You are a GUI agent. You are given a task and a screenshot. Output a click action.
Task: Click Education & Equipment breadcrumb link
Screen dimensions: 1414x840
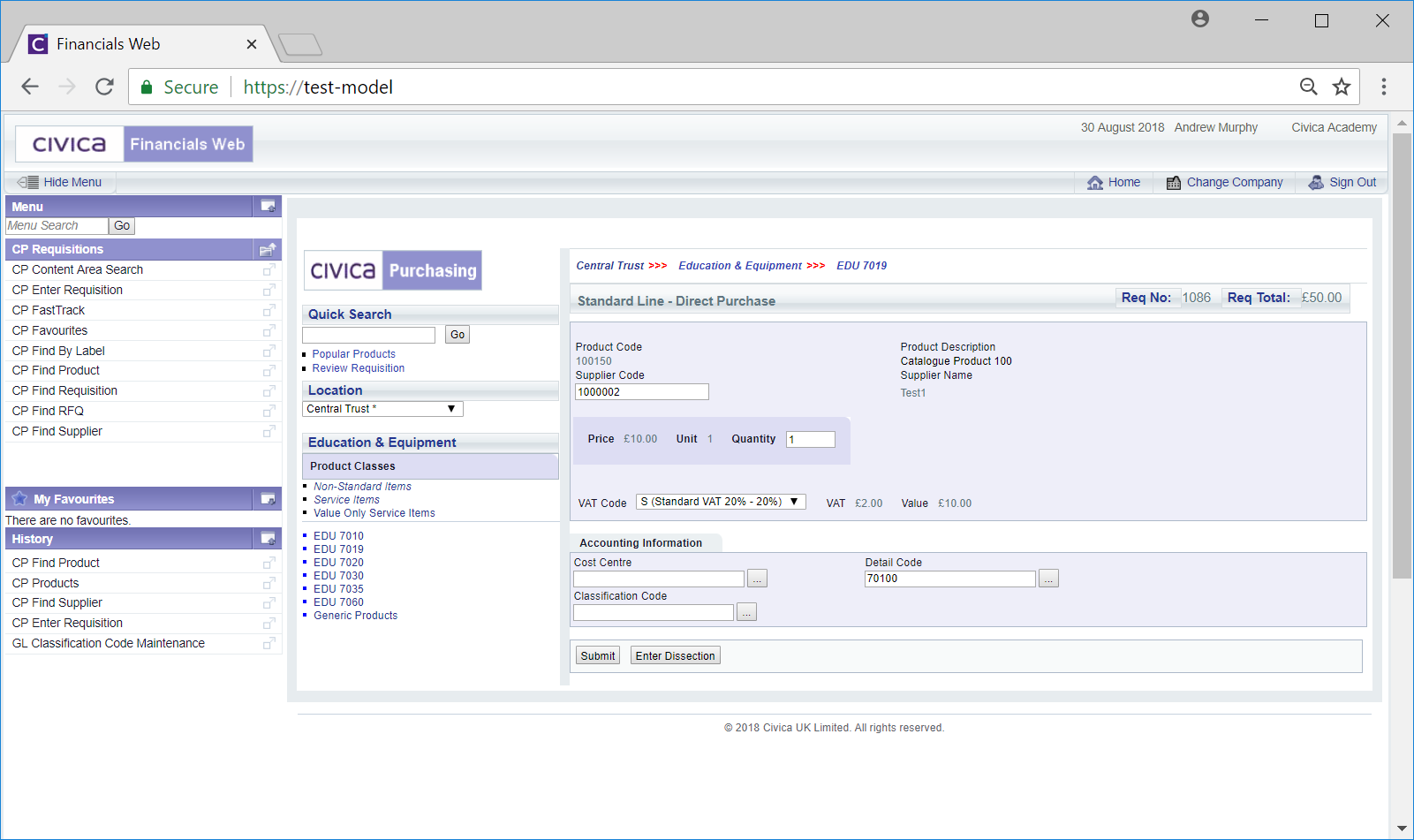pyautogui.click(x=740, y=266)
